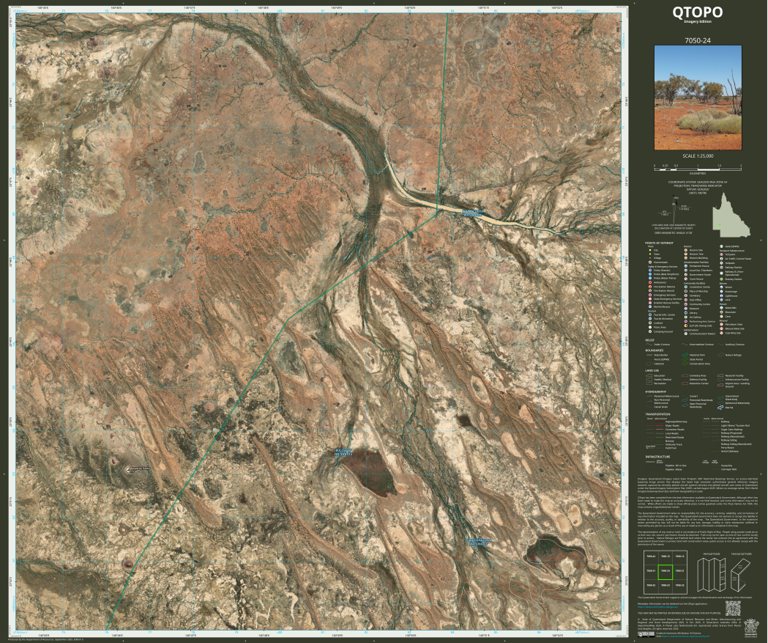Click the Vertical Folds diagram
This screenshot has width=768, height=643.
pyautogui.click(x=712, y=574)
